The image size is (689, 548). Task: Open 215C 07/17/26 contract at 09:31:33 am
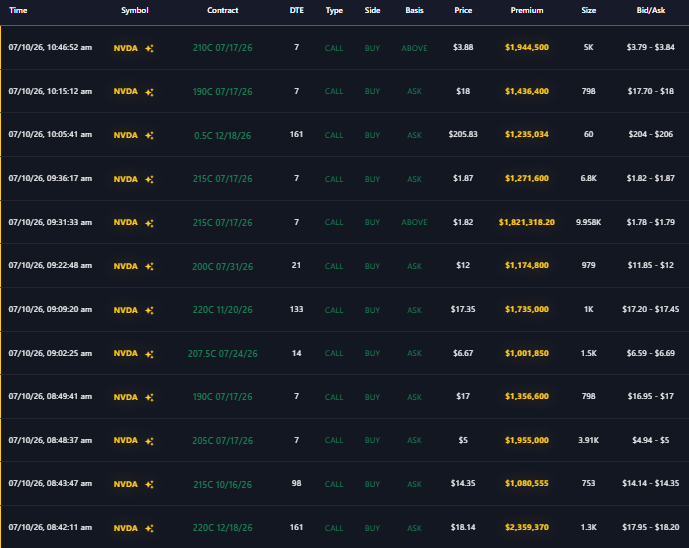(x=223, y=222)
